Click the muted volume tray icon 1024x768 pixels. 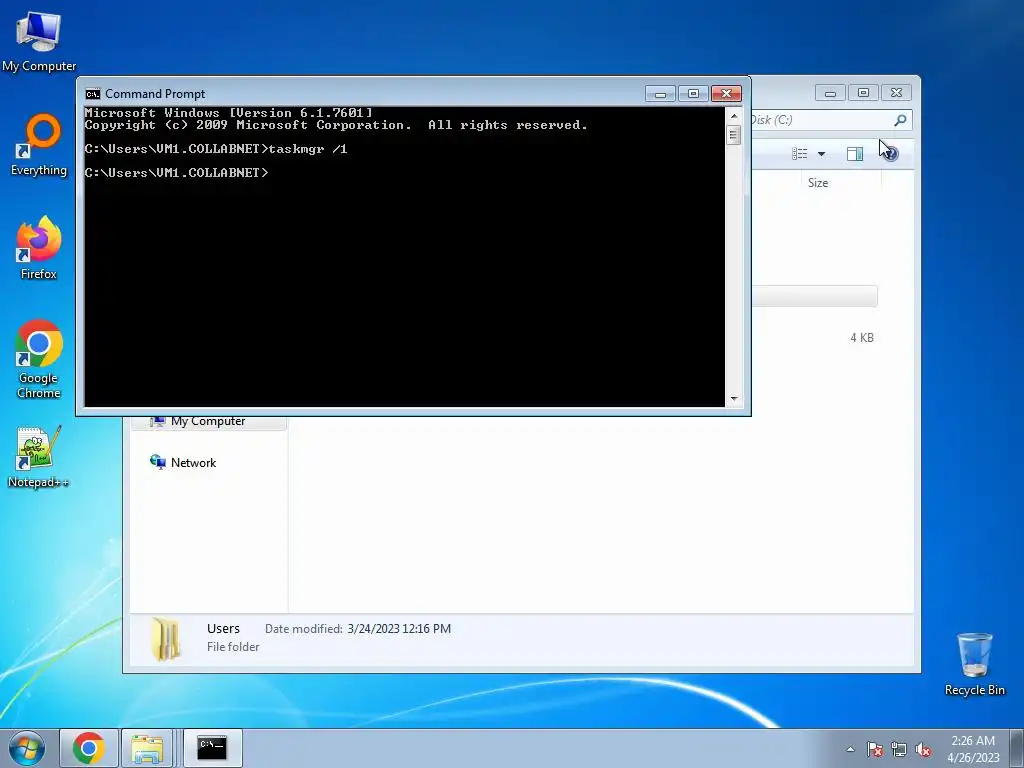coord(923,749)
